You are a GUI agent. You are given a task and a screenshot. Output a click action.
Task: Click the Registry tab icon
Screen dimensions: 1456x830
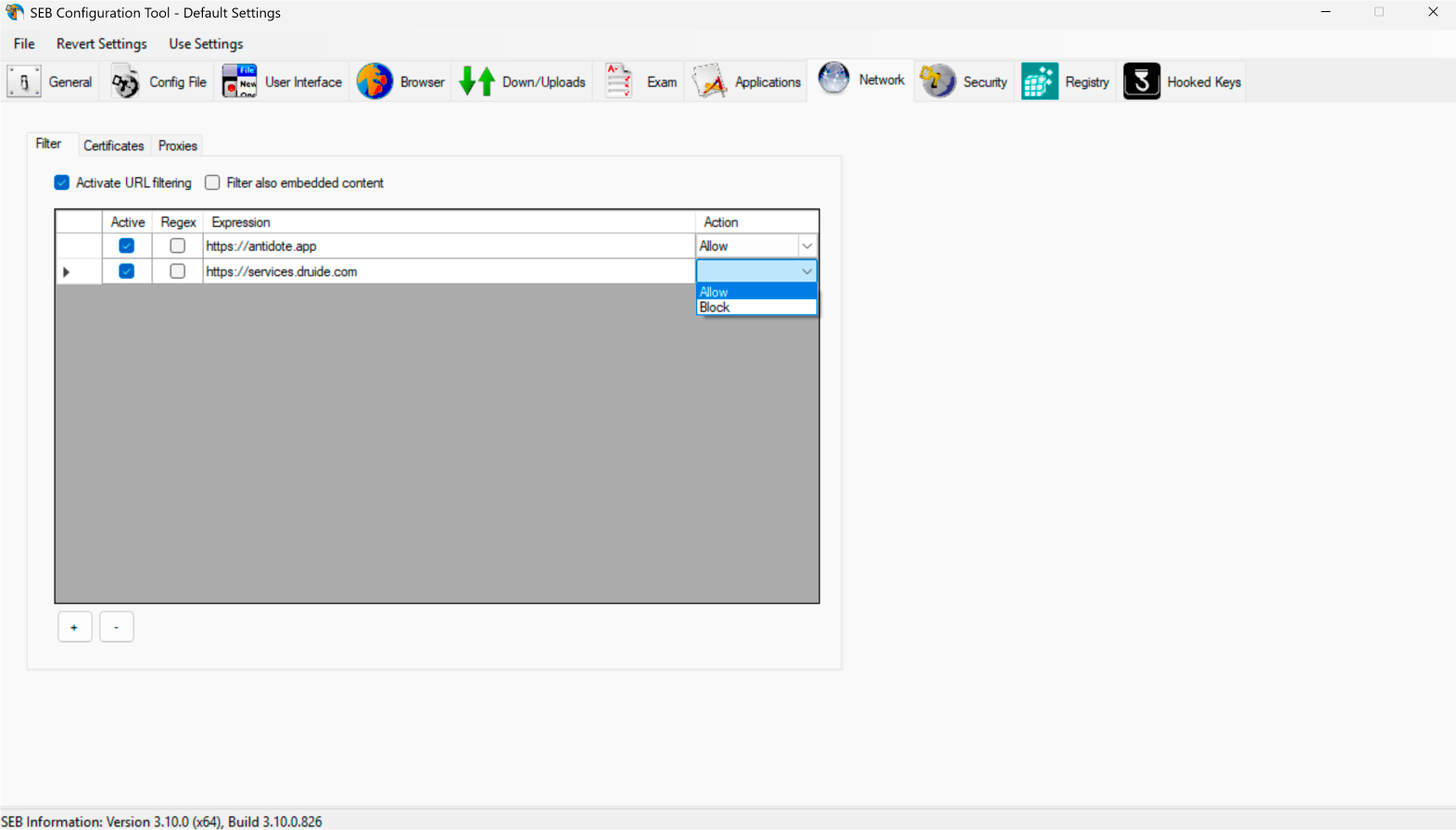coord(1040,82)
